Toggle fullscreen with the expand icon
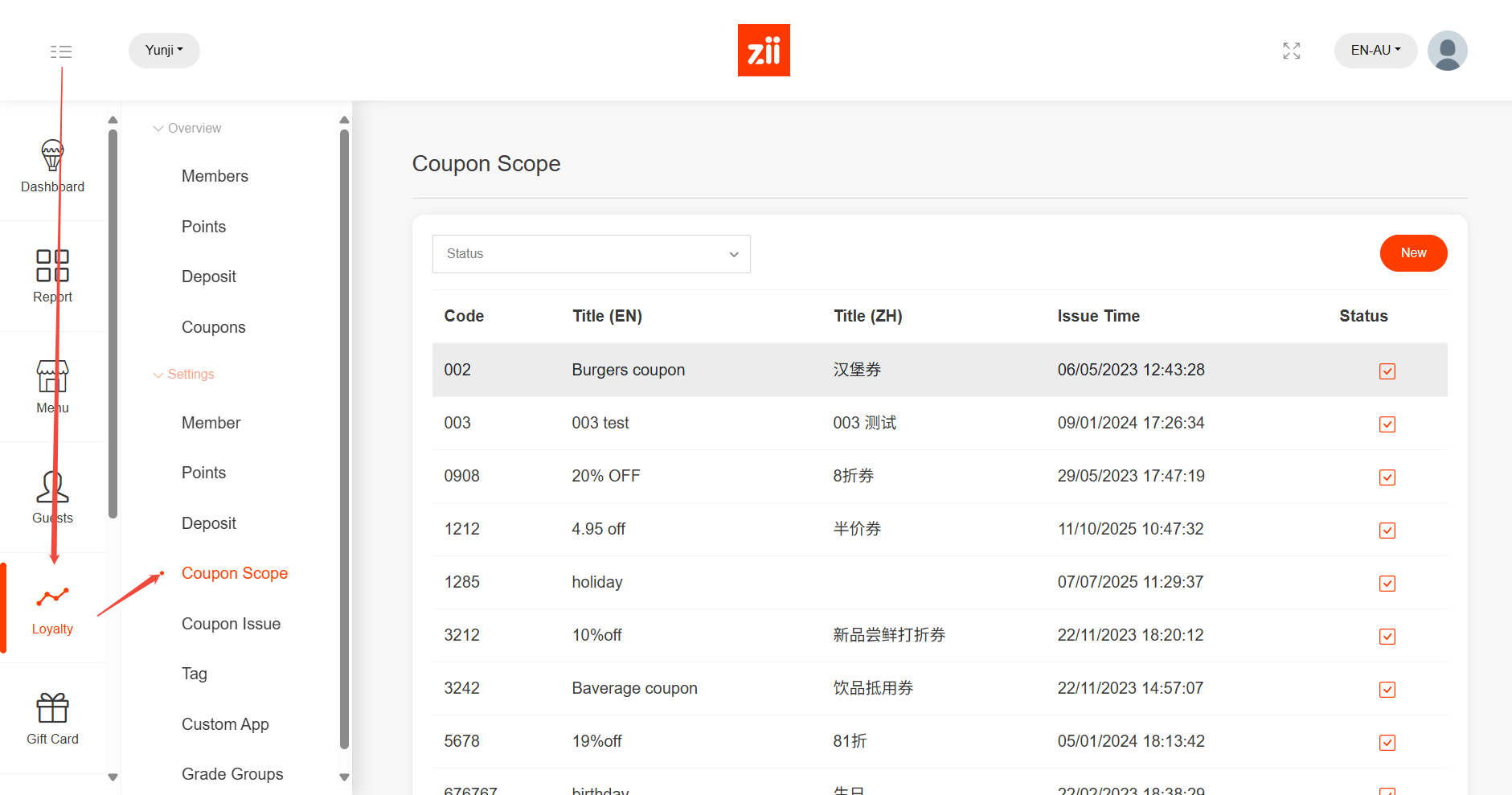 pos(1291,51)
